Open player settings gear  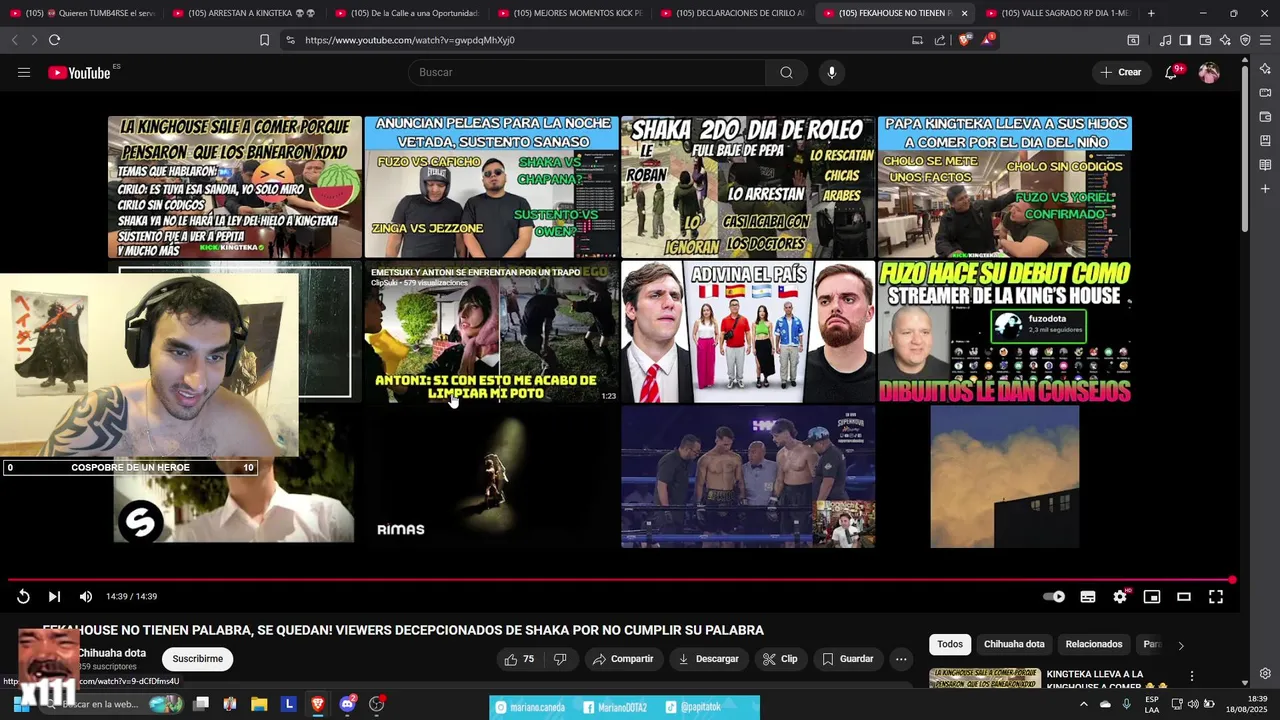tap(1120, 597)
